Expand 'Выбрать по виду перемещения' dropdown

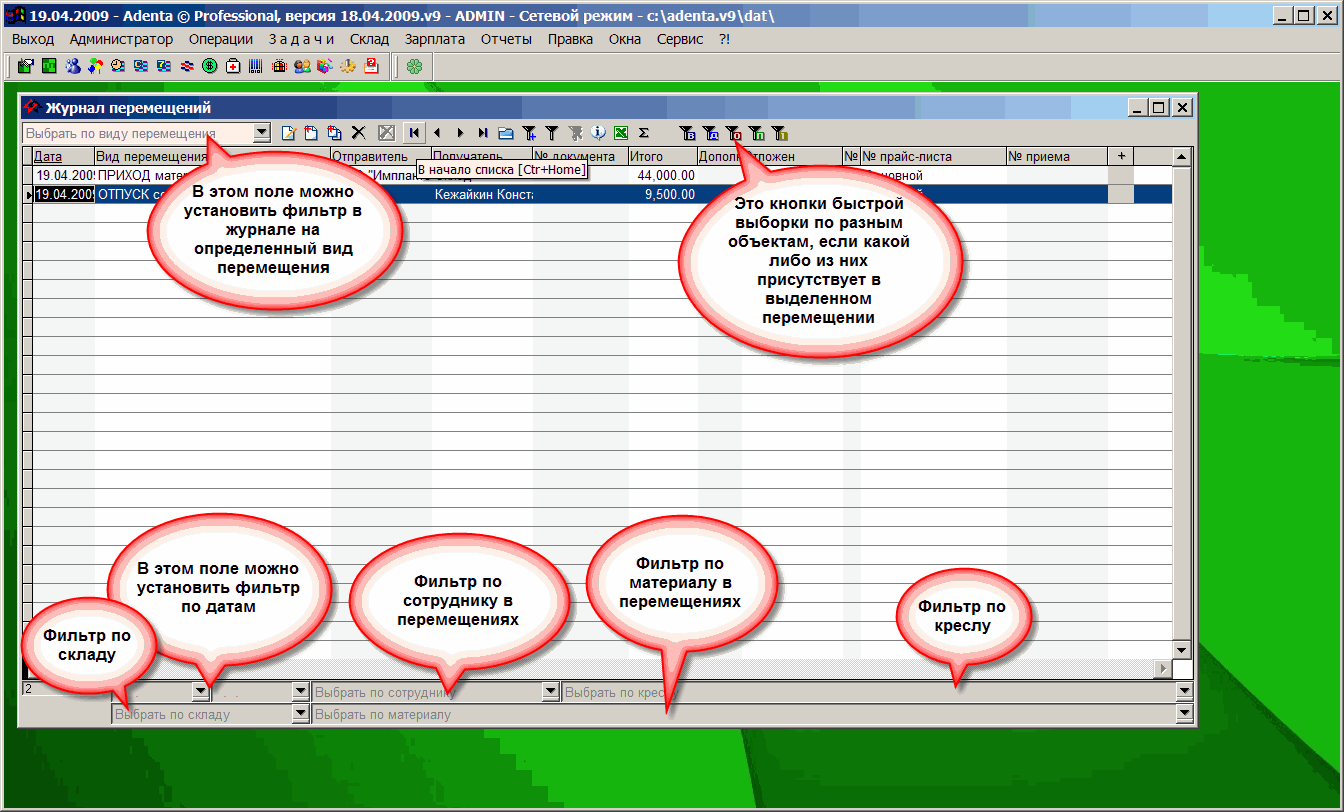coord(262,132)
